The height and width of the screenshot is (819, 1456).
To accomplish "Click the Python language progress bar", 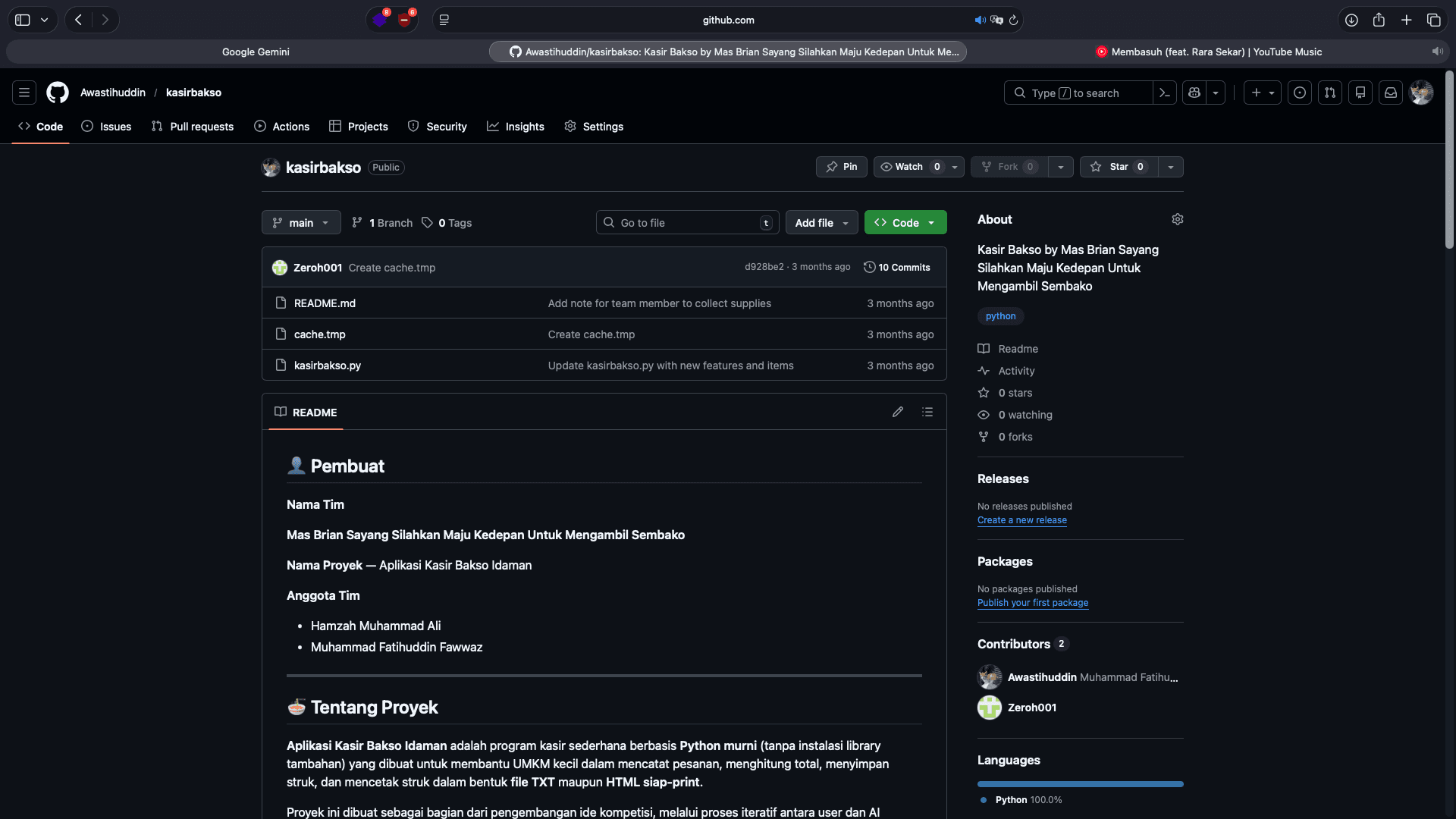I will pyautogui.click(x=1081, y=784).
